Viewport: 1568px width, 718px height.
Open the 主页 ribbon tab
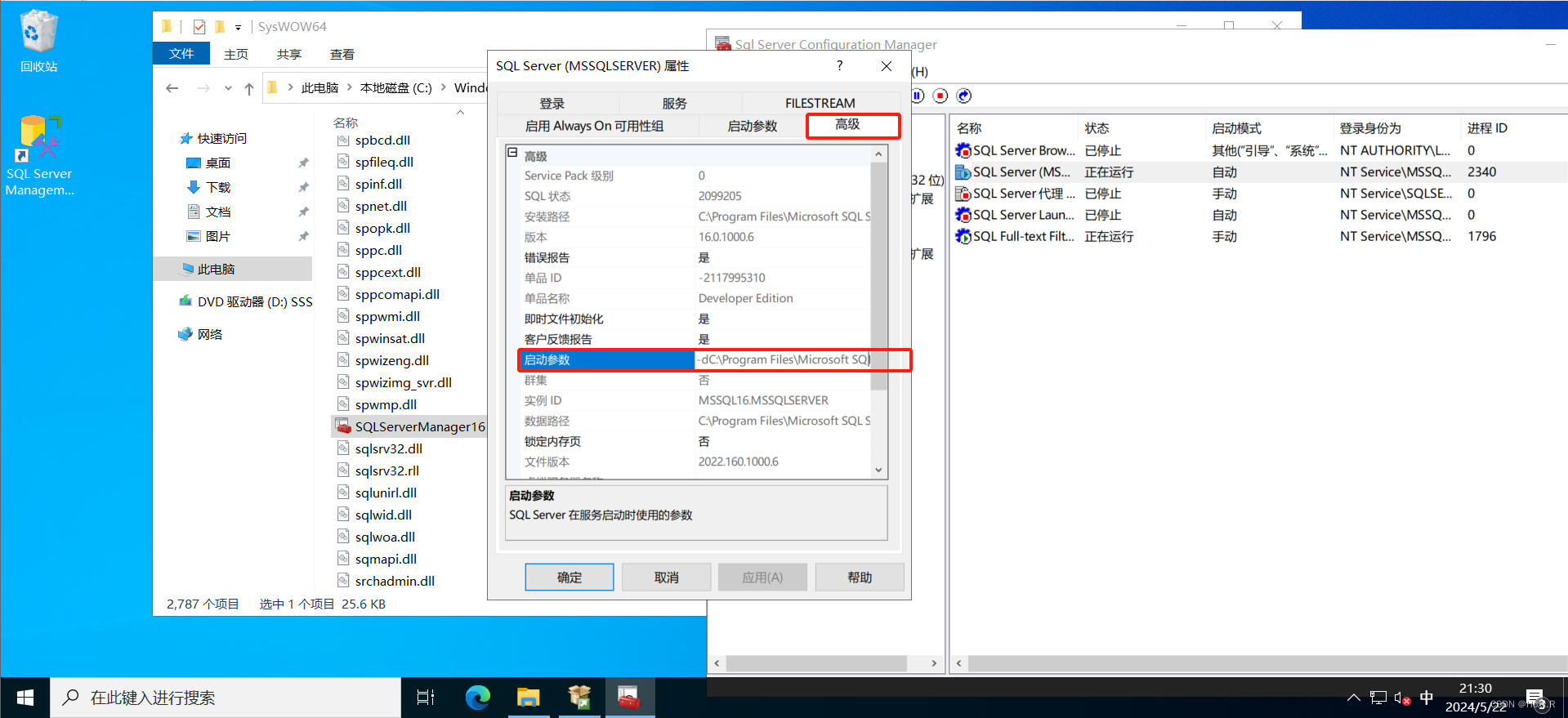[x=236, y=54]
